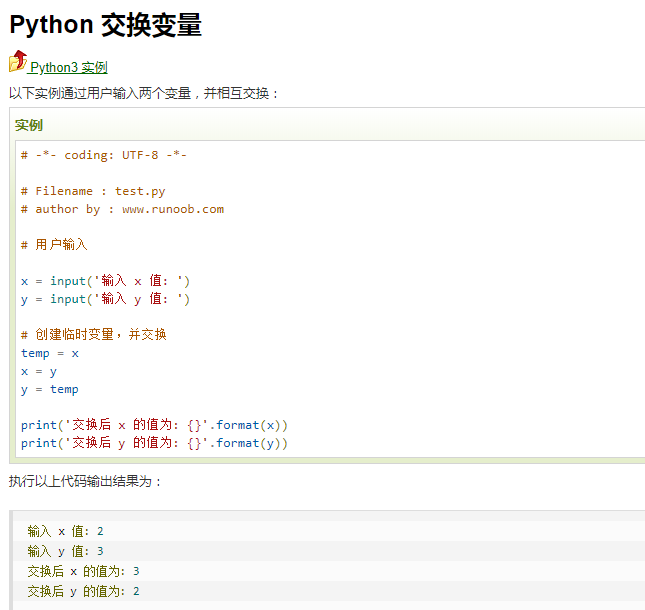Click the '# 创建临时变量，并交换' comment line

94,335
